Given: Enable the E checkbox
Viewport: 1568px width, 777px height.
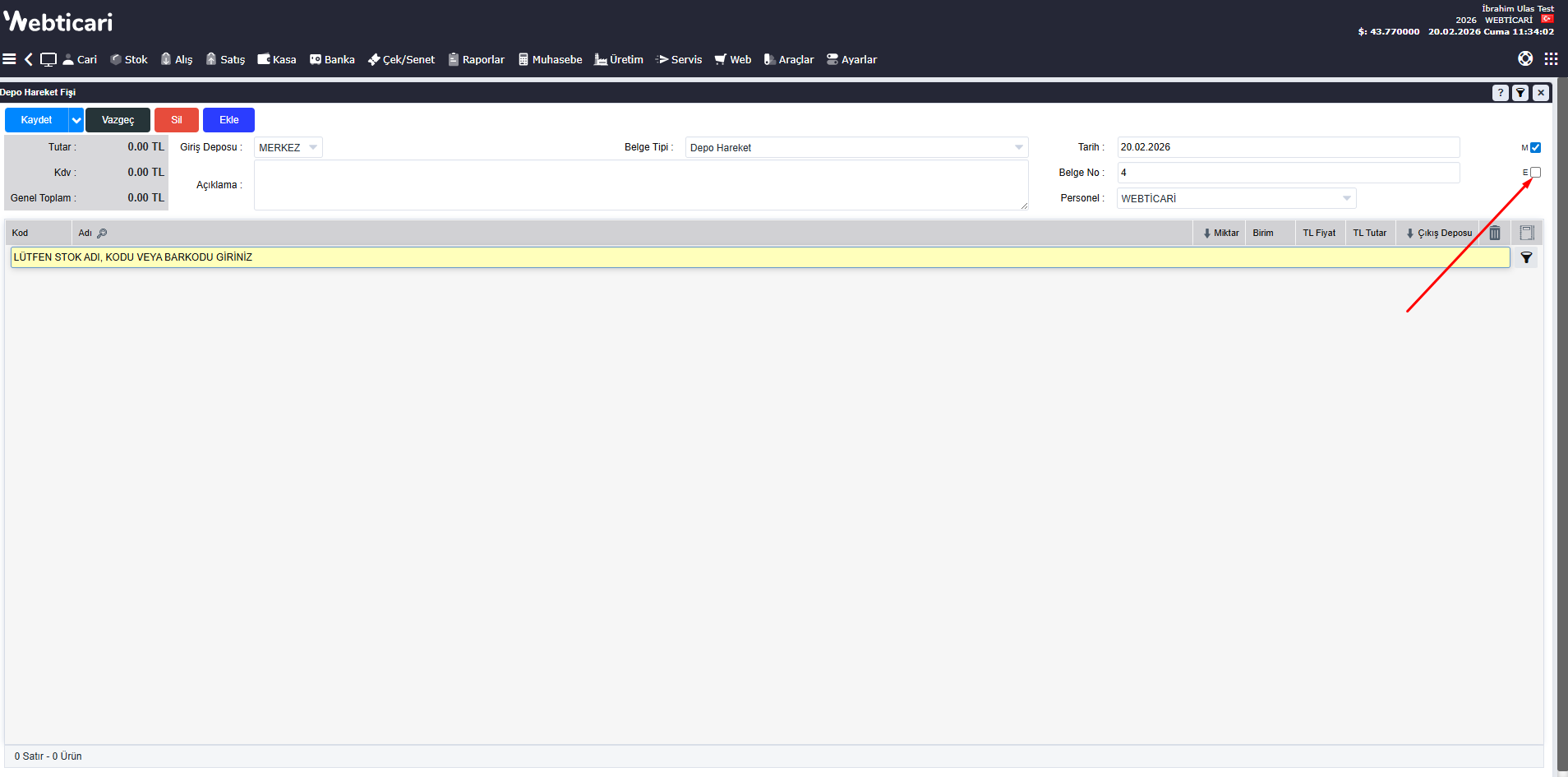Looking at the screenshot, I should pyautogui.click(x=1535, y=173).
